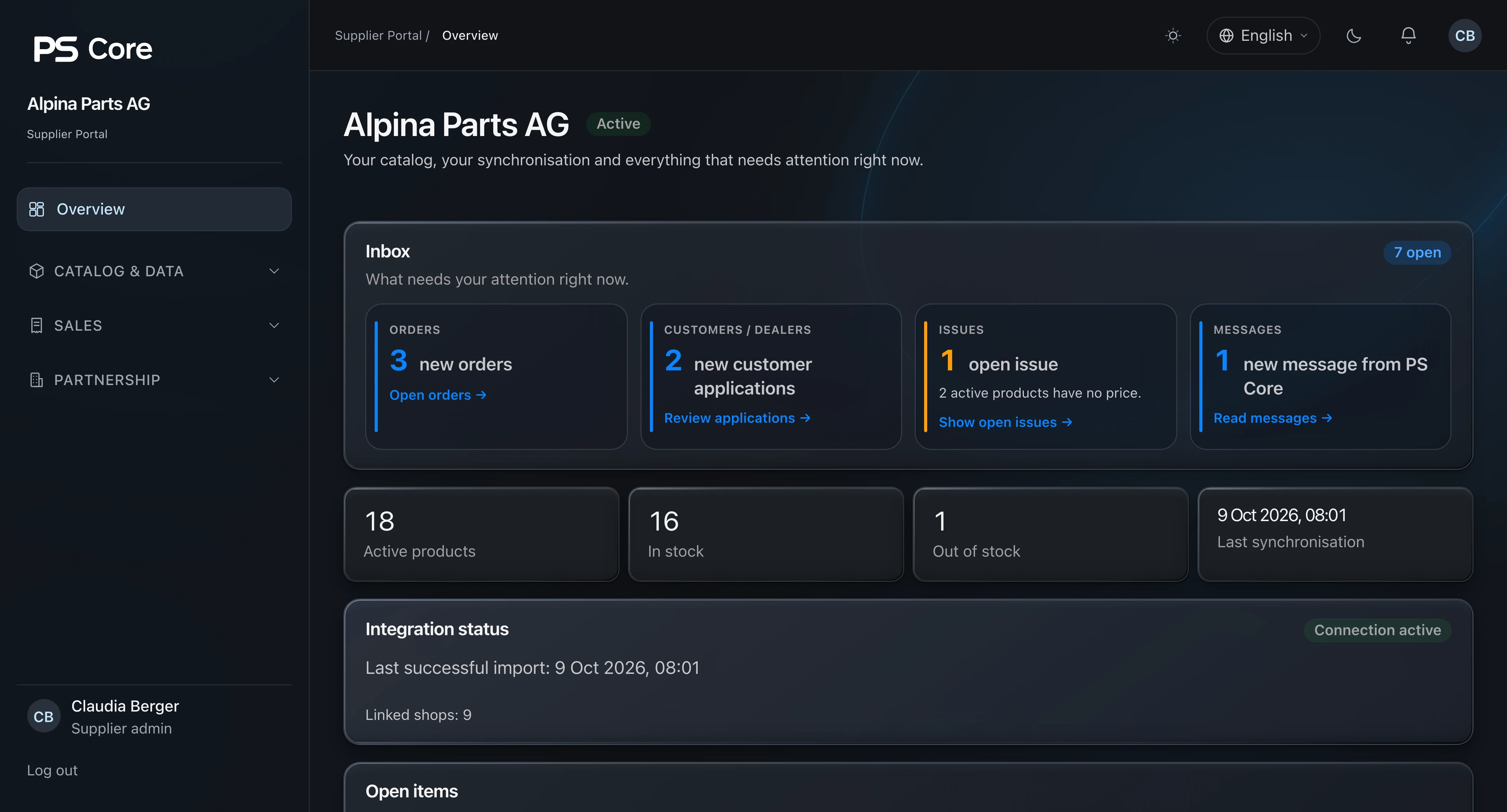
Task: Click the 1 Out of stock card
Action: tap(1050, 534)
